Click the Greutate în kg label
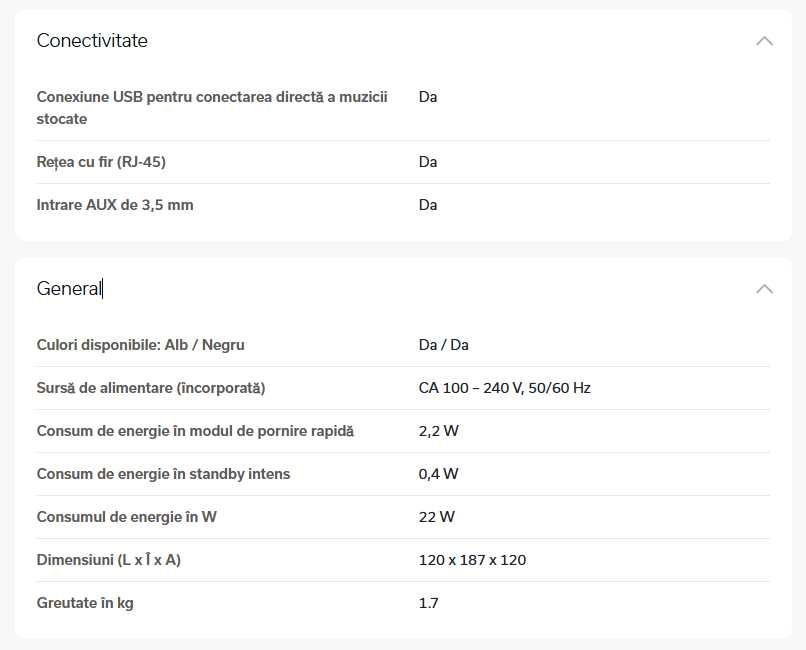Image resolution: width=806 pixels, height=650 pixels. point(85,603)
